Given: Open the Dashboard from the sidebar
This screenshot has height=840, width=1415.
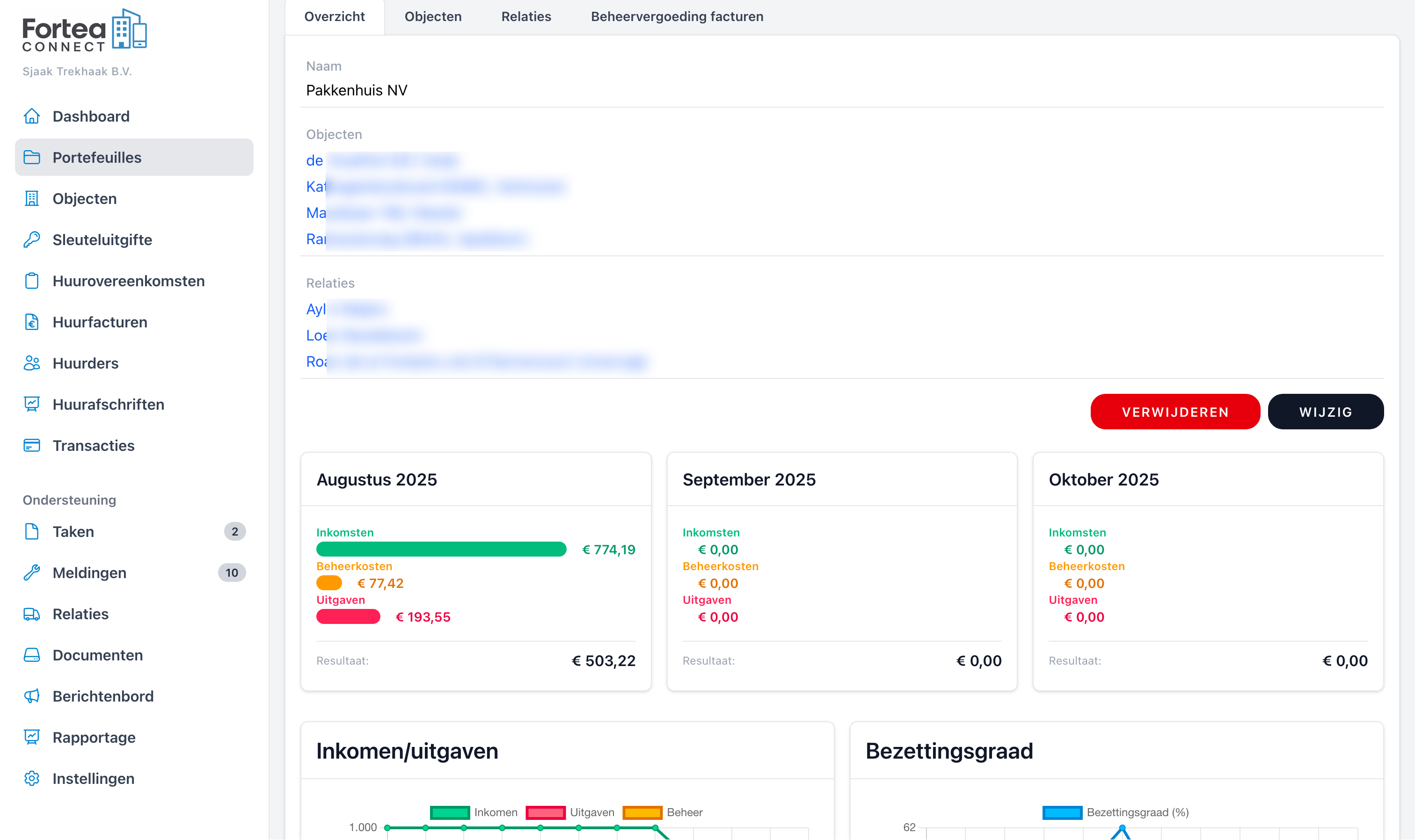Looking at the screenshot, I should 91,116.
